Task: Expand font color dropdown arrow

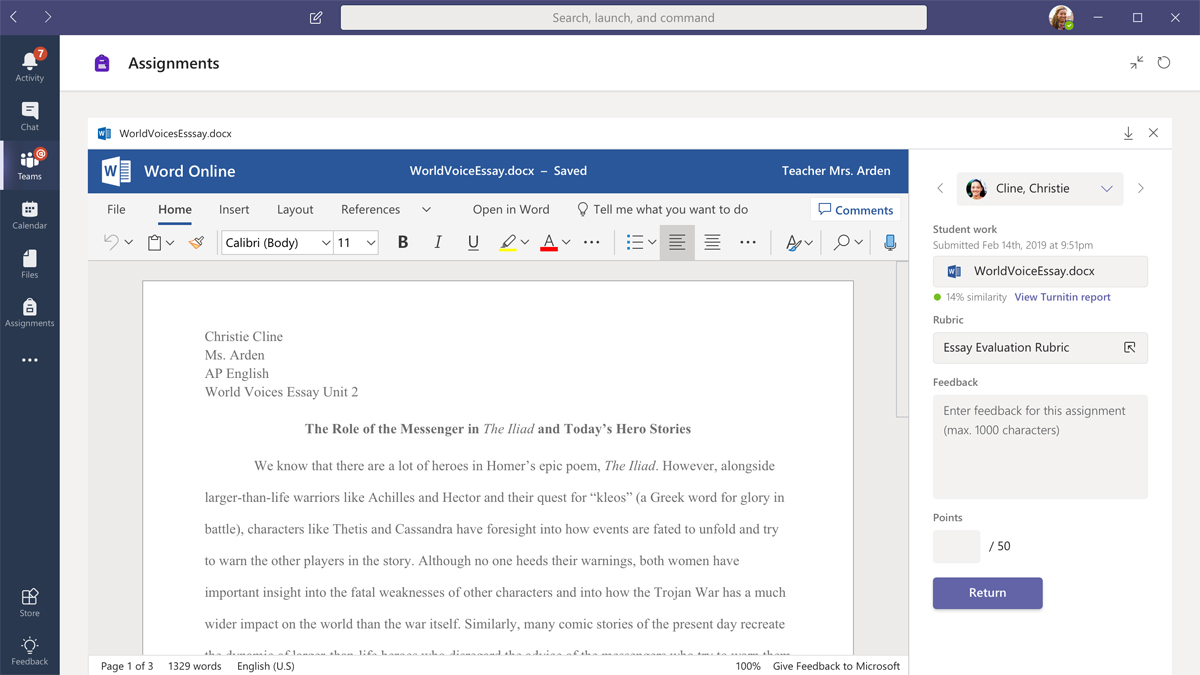Action: 566,243
